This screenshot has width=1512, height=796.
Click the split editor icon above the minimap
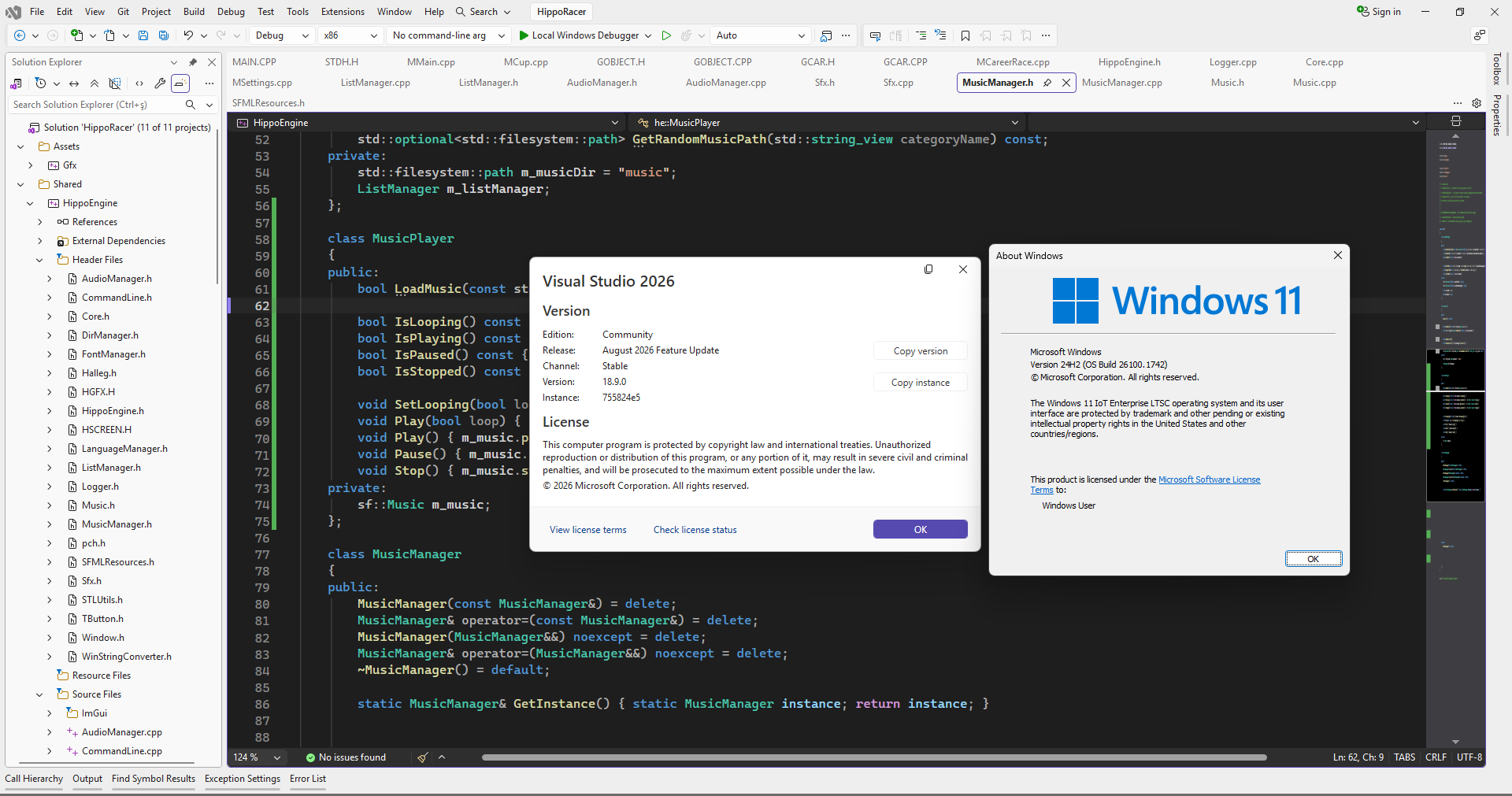[x=1455, y=121]
